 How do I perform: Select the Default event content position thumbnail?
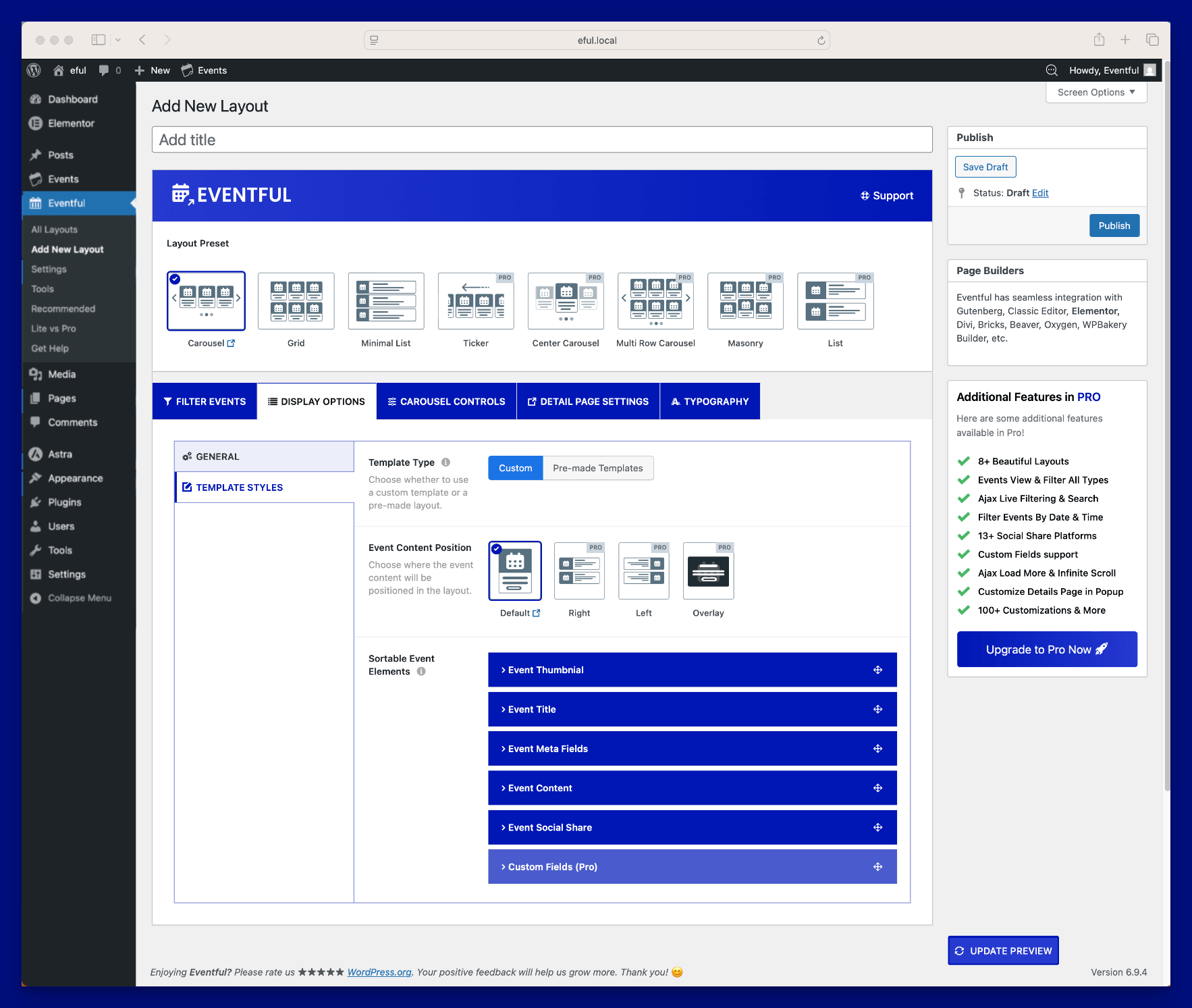tap(515, 571)
